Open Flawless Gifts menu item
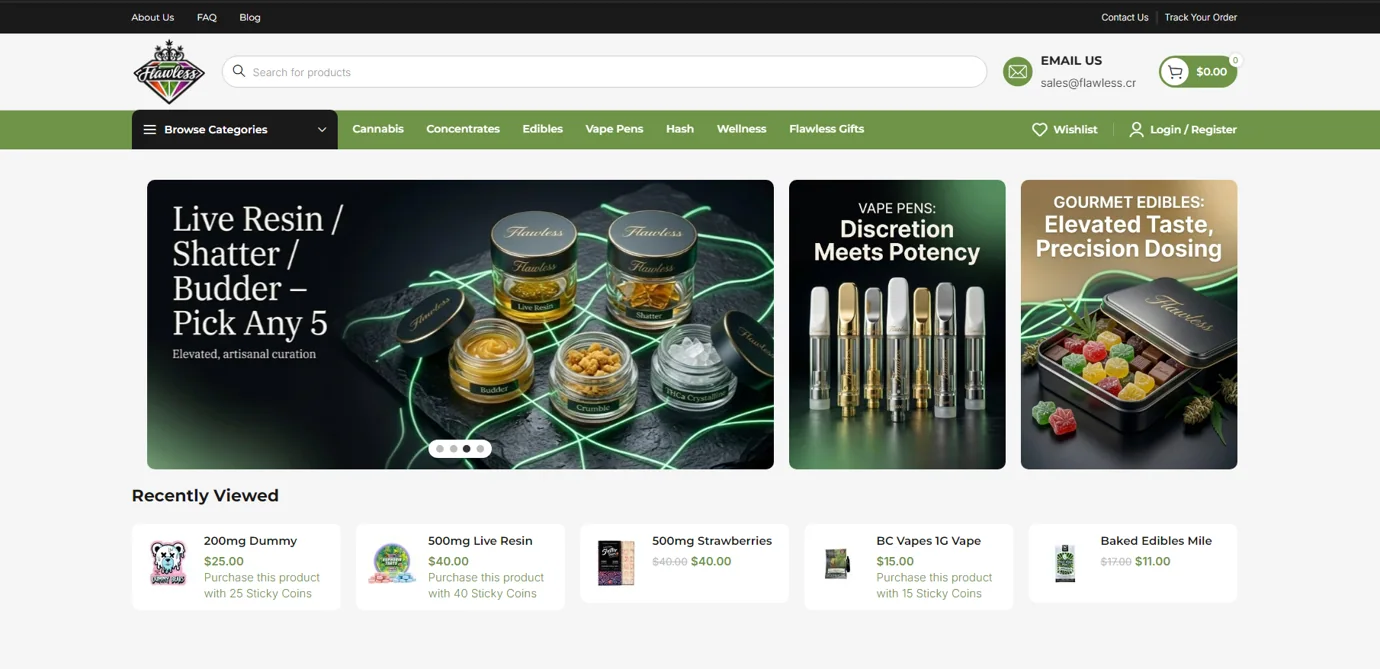Image resolution: width=1380 pixels, height=669 pixels. click(826, 129)
